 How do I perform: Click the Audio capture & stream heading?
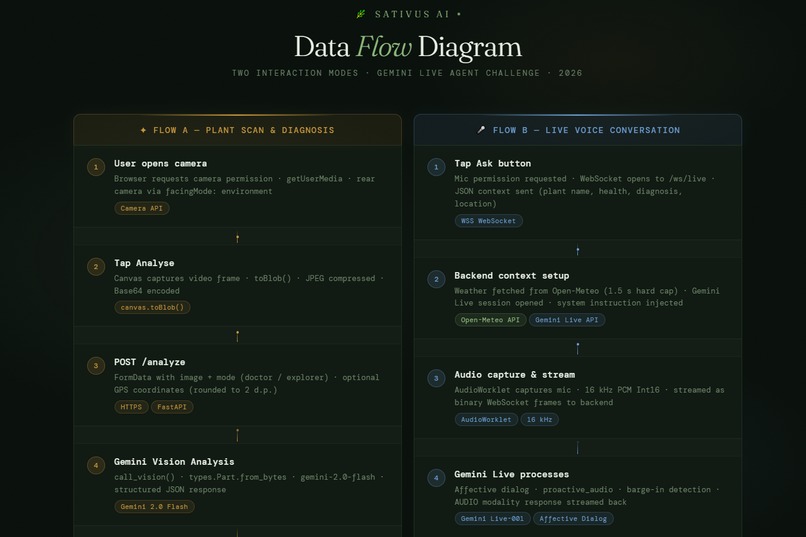coord(515,375)
